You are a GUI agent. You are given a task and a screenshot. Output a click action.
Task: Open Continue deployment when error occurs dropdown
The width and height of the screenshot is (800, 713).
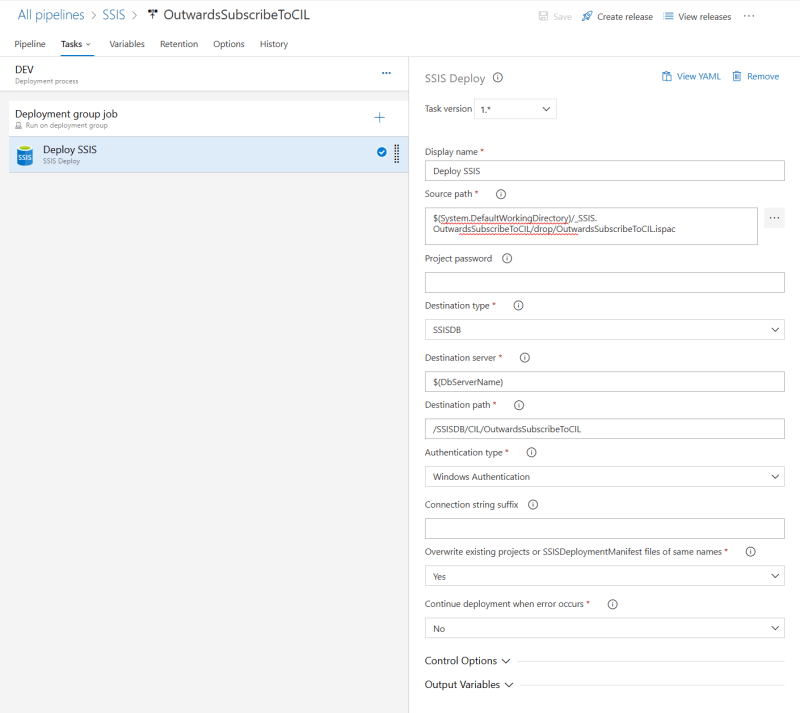click(x=605, y=628)
